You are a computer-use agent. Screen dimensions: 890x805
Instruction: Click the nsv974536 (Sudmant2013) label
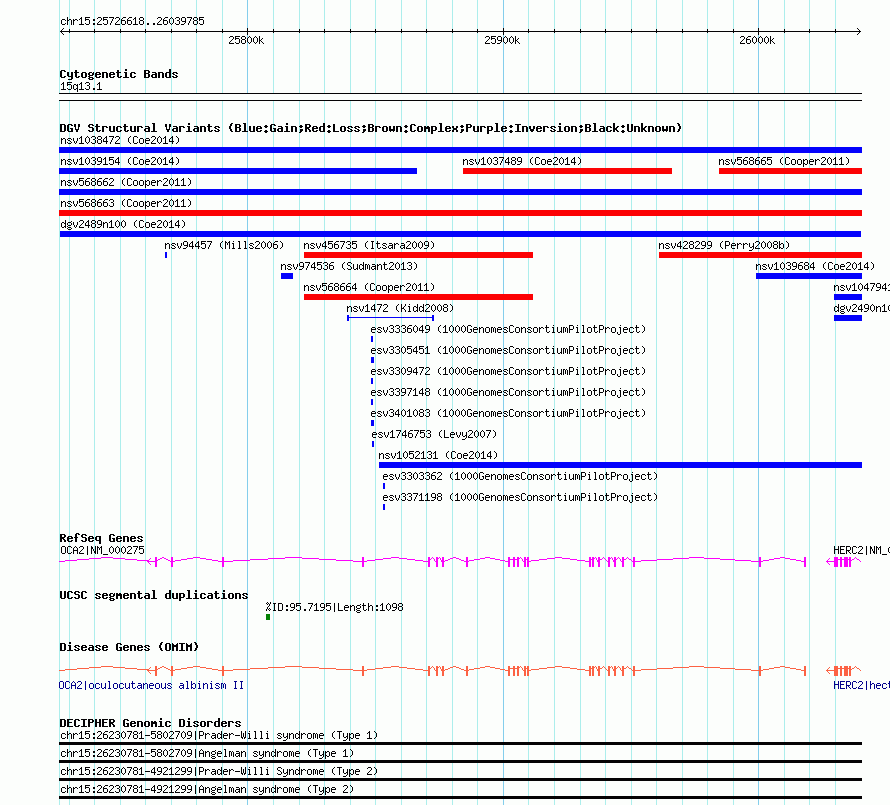pyautogui.click(x=349, y=266)
